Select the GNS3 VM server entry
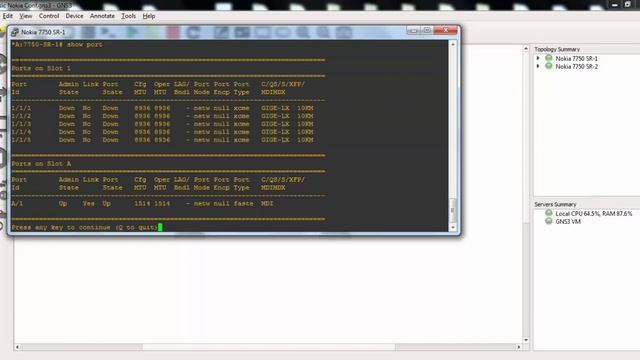640x360 pixels. [568, 222]
